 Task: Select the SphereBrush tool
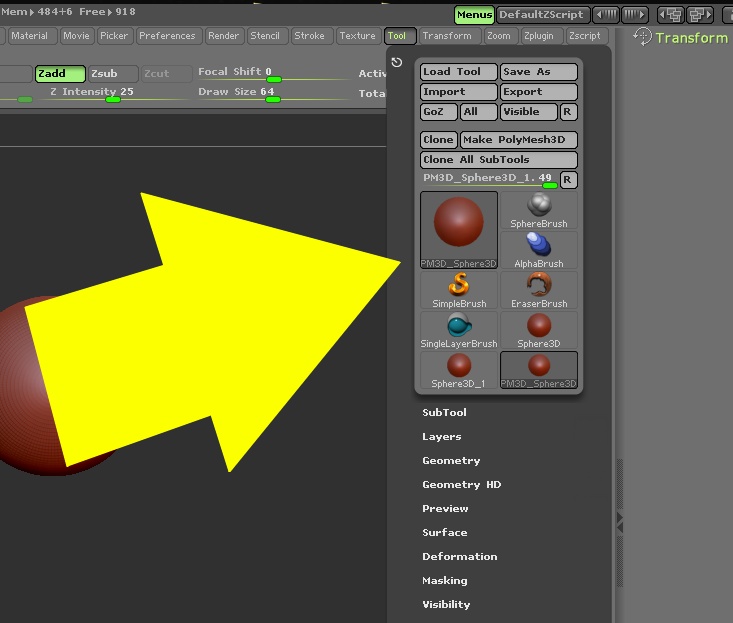coord(539,211)
